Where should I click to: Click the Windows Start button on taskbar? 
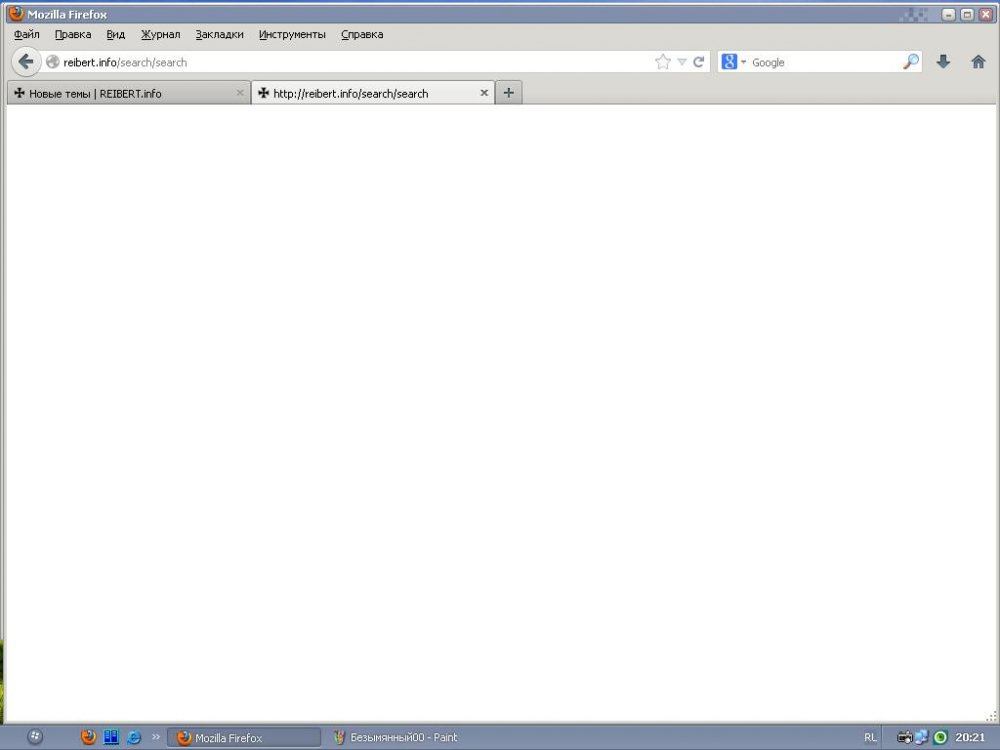(x=36, y=737)
